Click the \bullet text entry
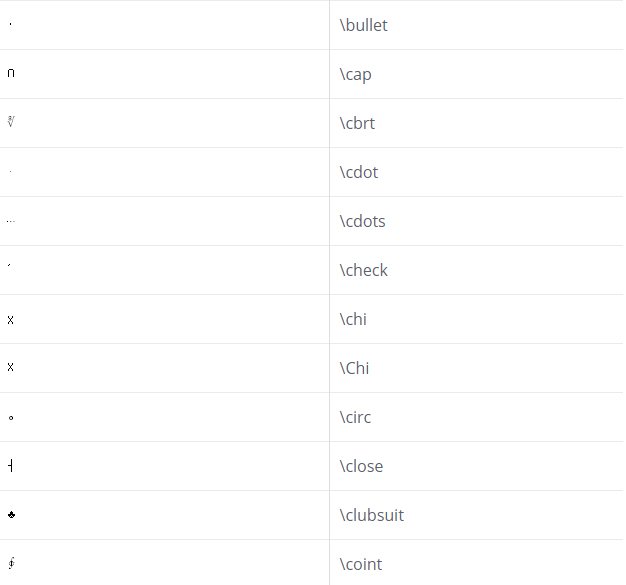 tap(363, 25)
